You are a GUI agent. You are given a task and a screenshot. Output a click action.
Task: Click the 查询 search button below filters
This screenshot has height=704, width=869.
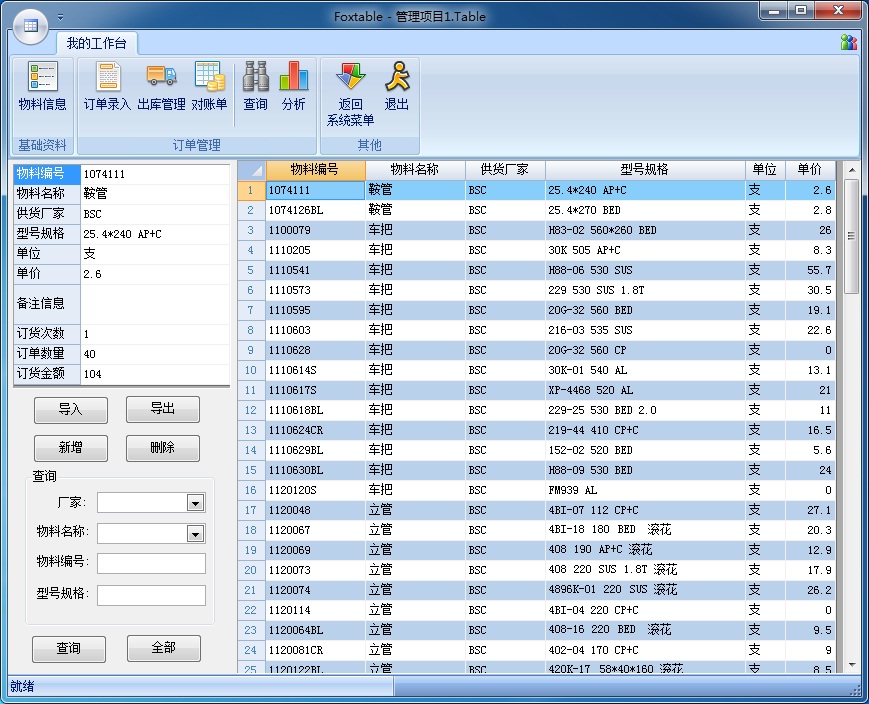(x=69, y=649)
